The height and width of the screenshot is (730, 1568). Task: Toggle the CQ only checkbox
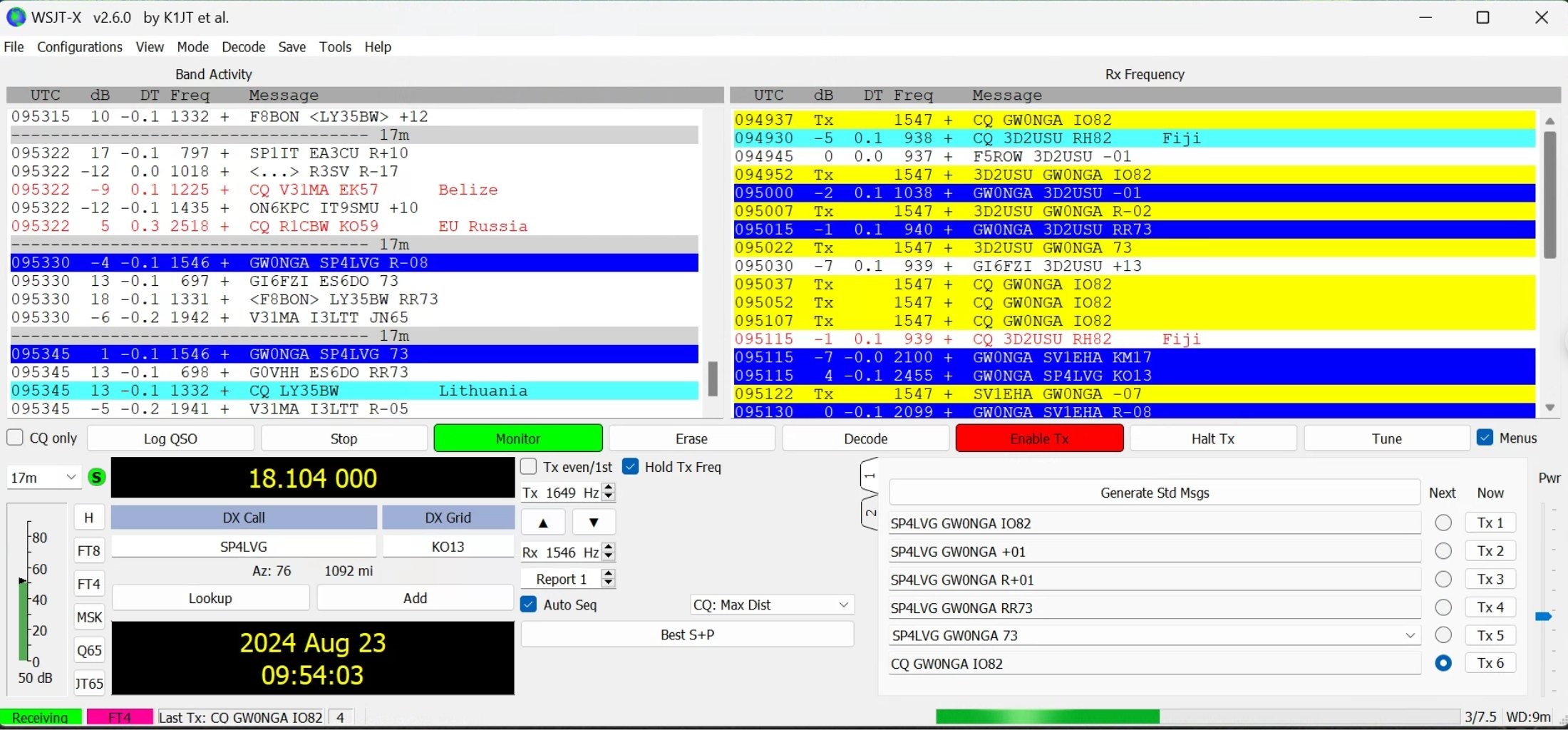[15, 438]
